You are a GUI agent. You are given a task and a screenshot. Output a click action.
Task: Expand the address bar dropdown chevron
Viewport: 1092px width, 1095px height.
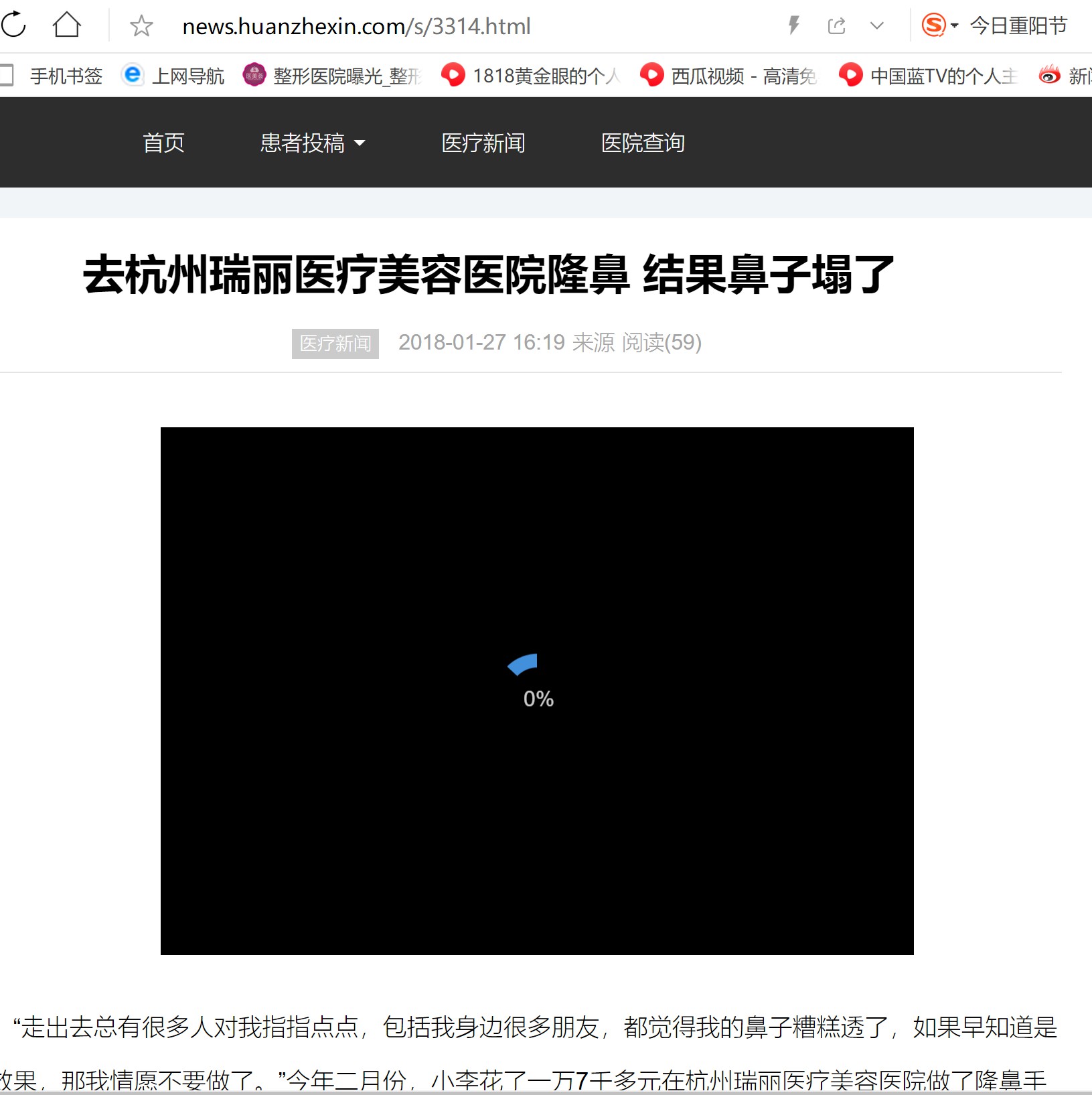click(x=876, y=26)
